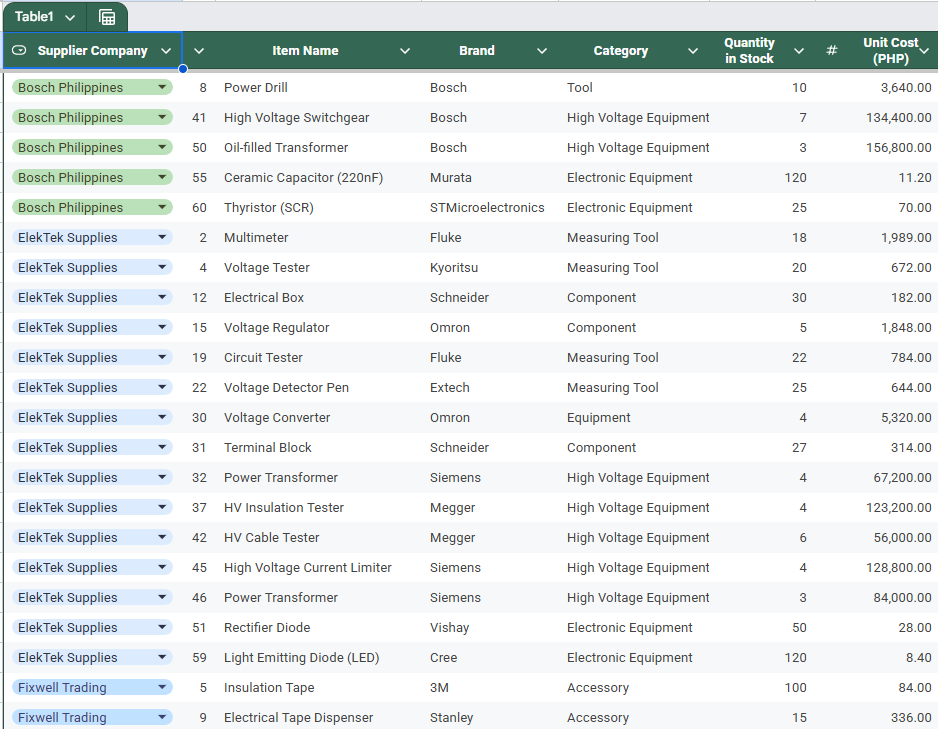Screen dimensions: 938x729
Task: Open supplier chip for Thyristor (SCR) row
Action: [x=92, y=208]
